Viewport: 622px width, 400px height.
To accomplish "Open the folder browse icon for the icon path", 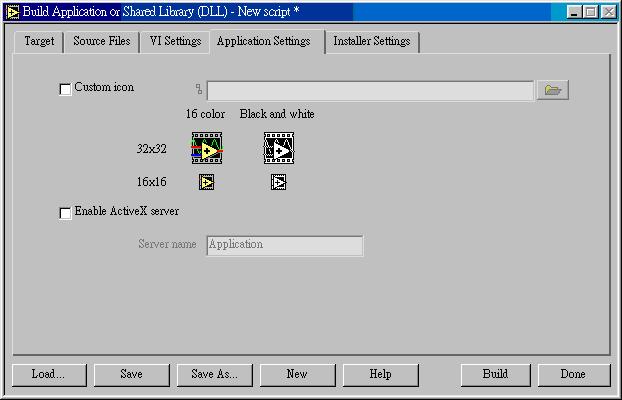I will [x=553, y=90].
